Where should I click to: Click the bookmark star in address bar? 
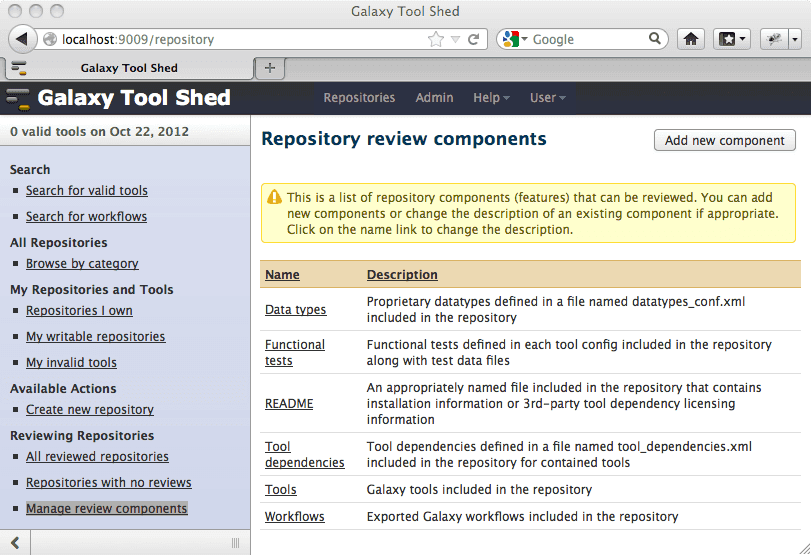pyautogui.click(x=435, y=39)
